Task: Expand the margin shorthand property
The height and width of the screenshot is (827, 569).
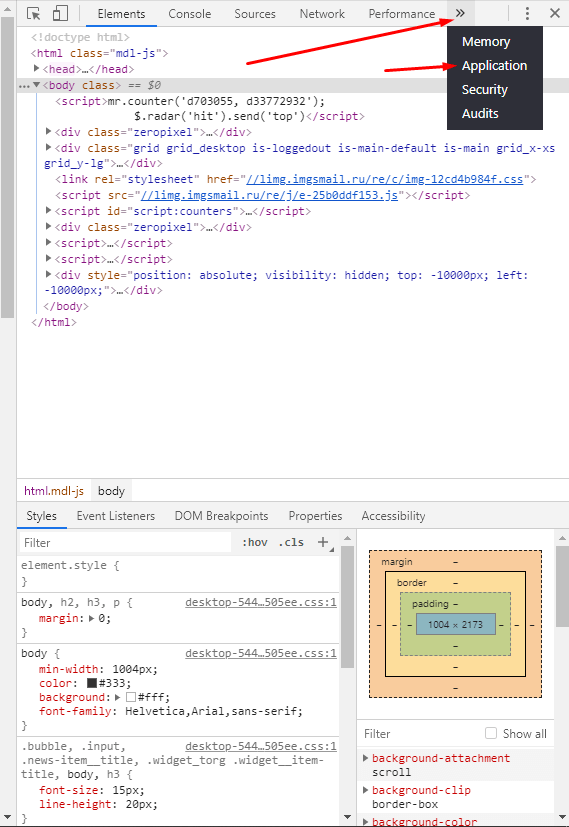Action: point(91,618)
